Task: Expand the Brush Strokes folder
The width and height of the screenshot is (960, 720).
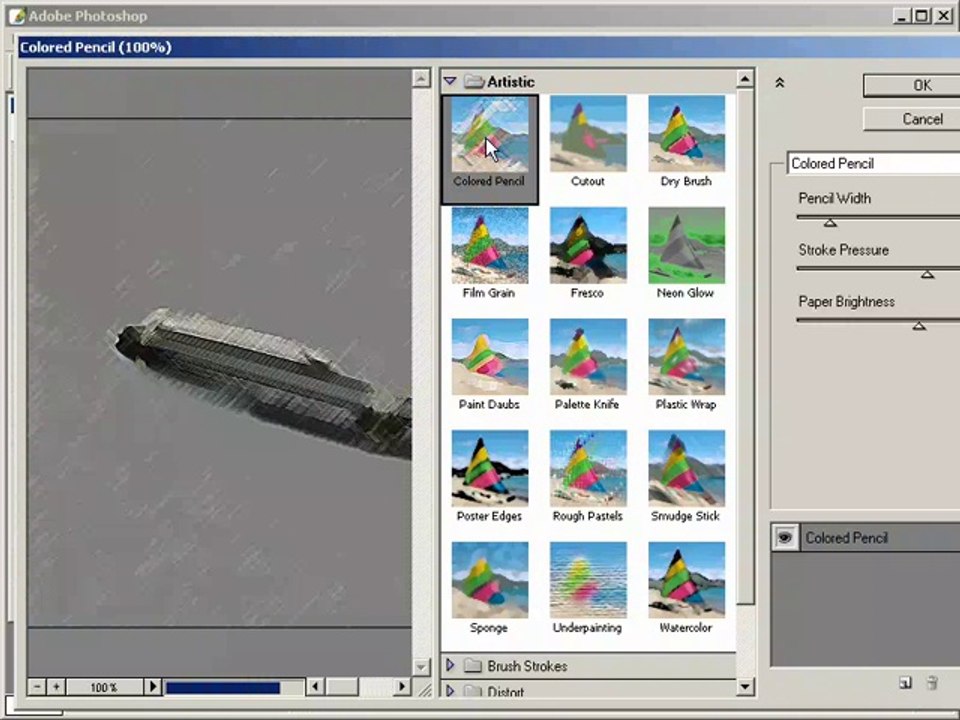Action: tap(451, 665)
